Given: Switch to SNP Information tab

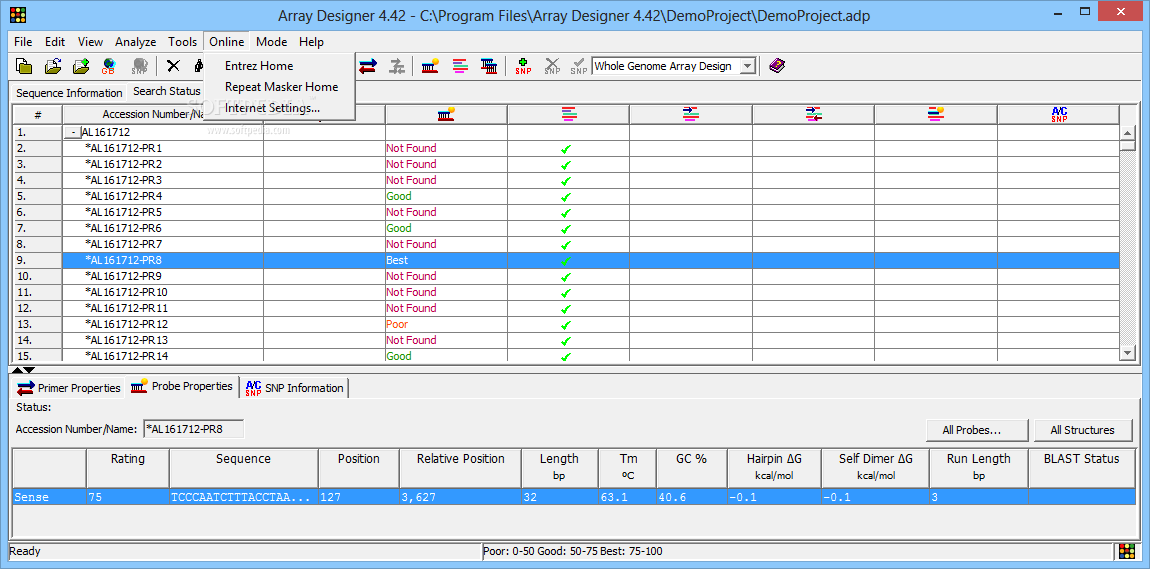Looking at the screenshot, I should tap(294, 388).
